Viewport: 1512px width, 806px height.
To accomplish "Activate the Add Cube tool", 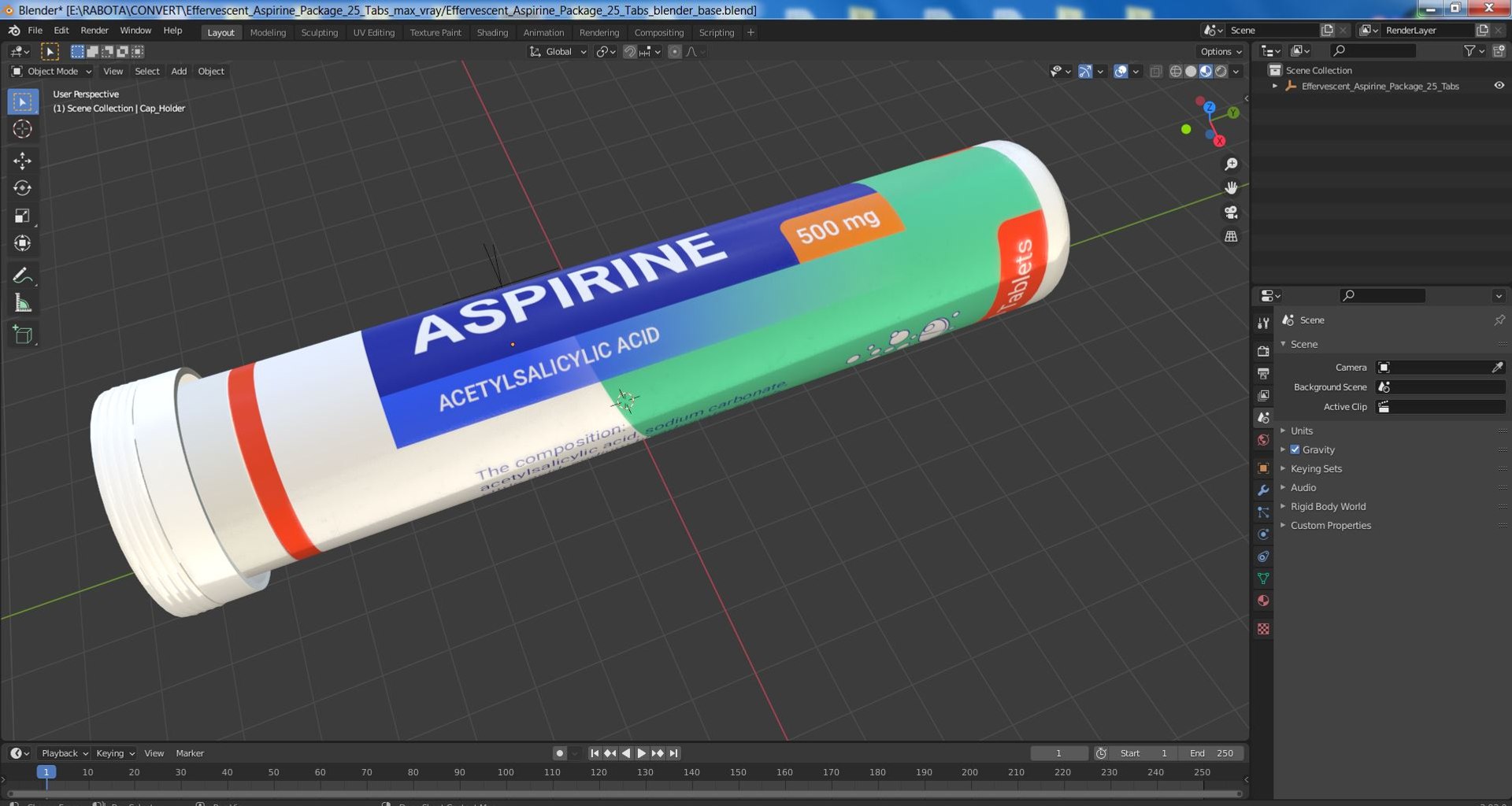I will [22, 335].
